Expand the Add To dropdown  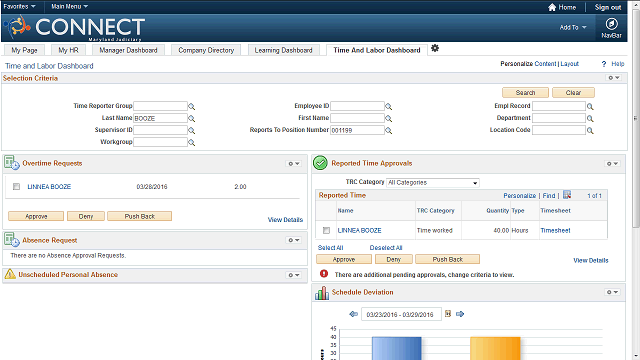[573, 27]
